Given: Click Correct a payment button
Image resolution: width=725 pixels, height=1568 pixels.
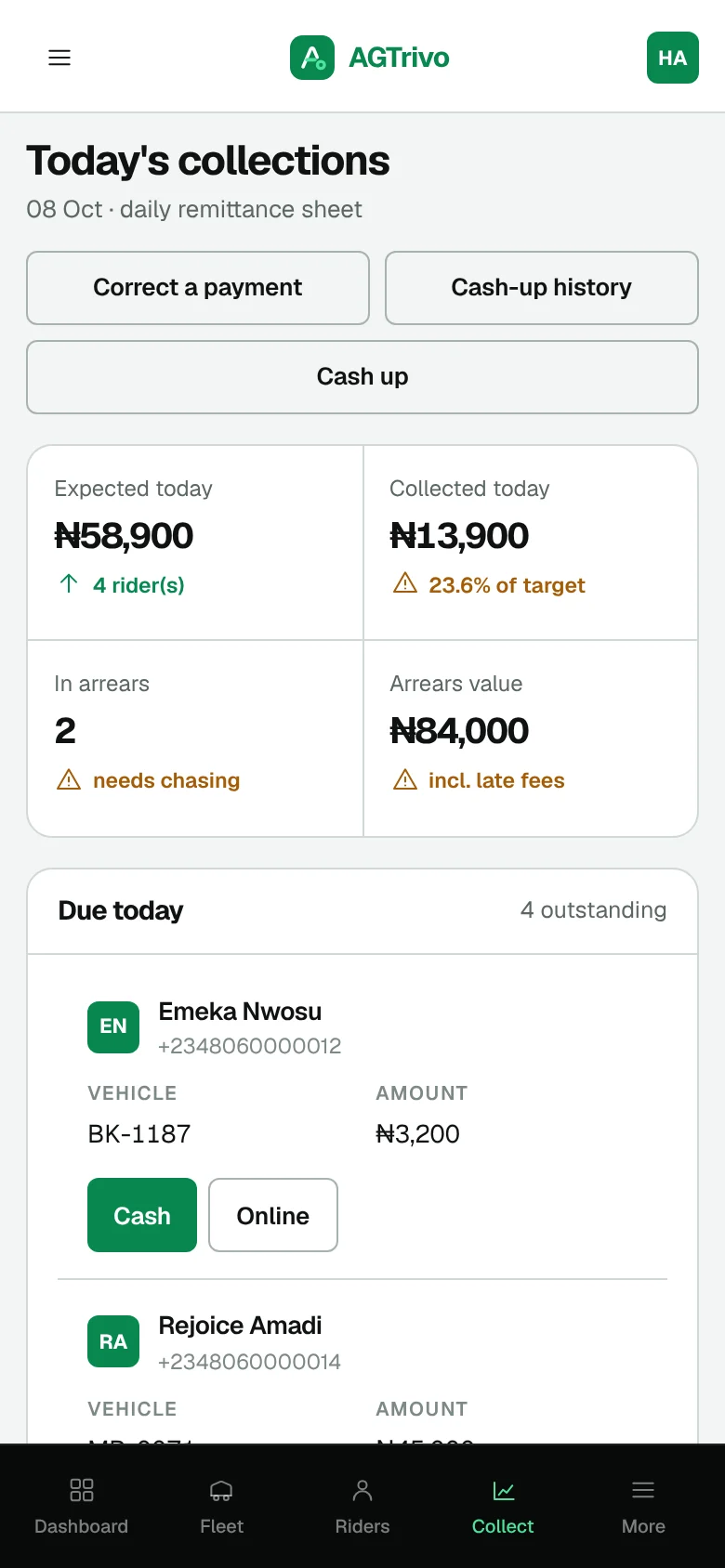Looking at the screenshot, I should tap(198, 288).
